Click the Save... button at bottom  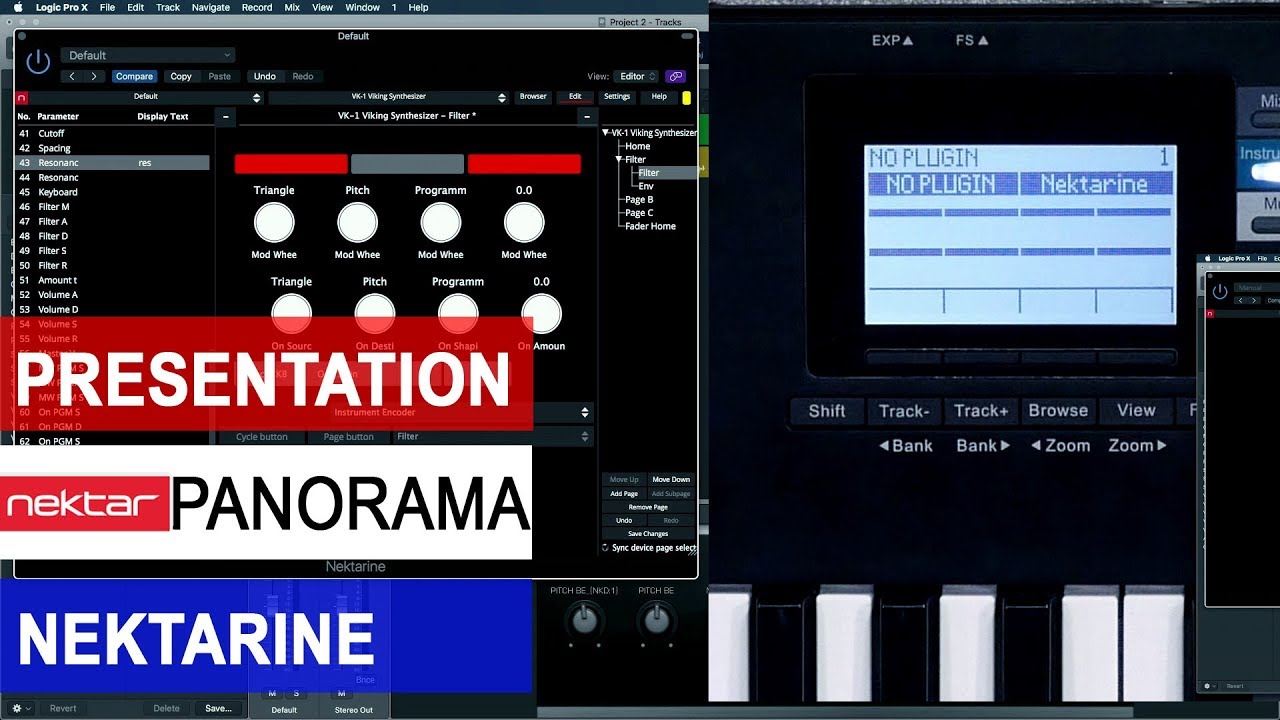(218, 708)
